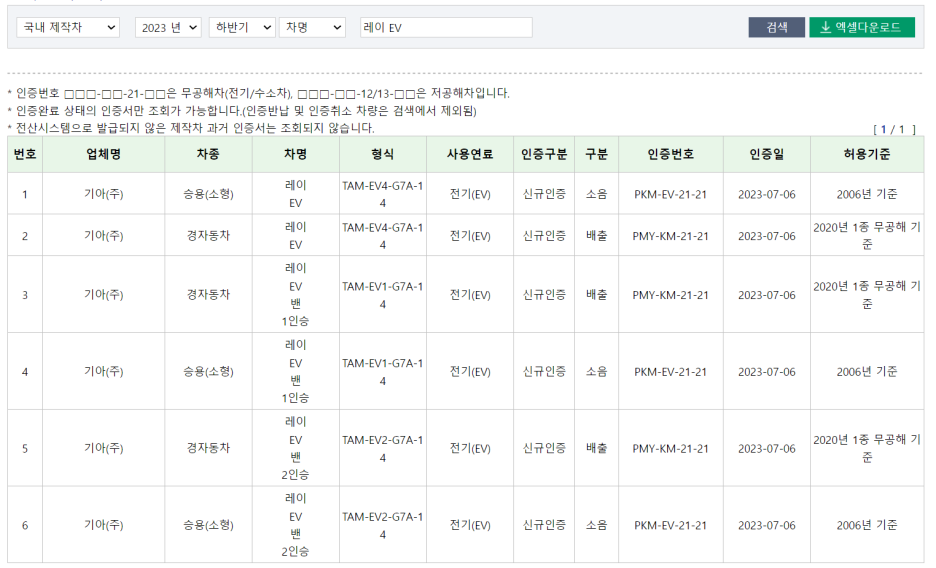Image resolution: width=936 pixels, height=568 pixels.
Task: Click 2023-07-06 date in row 3
Action: [x=767, y=295]
